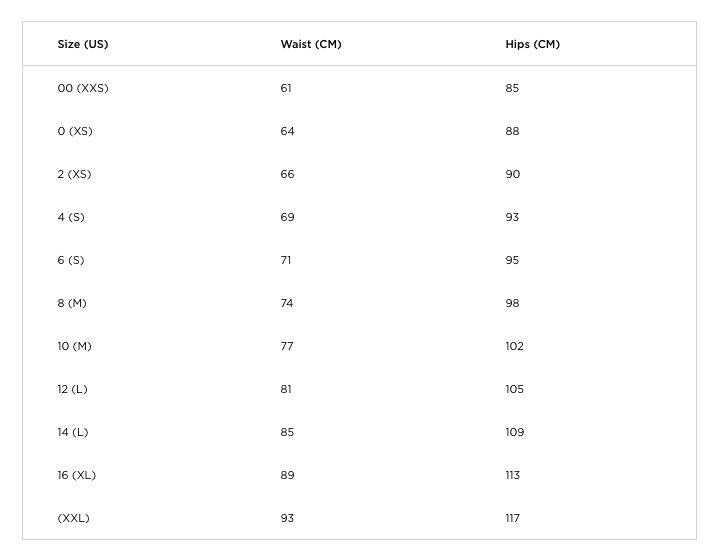Click the 6 (S) size row label
Viewport: 714px width, 552px height.
pyautogui.click(x=71, y=260)
